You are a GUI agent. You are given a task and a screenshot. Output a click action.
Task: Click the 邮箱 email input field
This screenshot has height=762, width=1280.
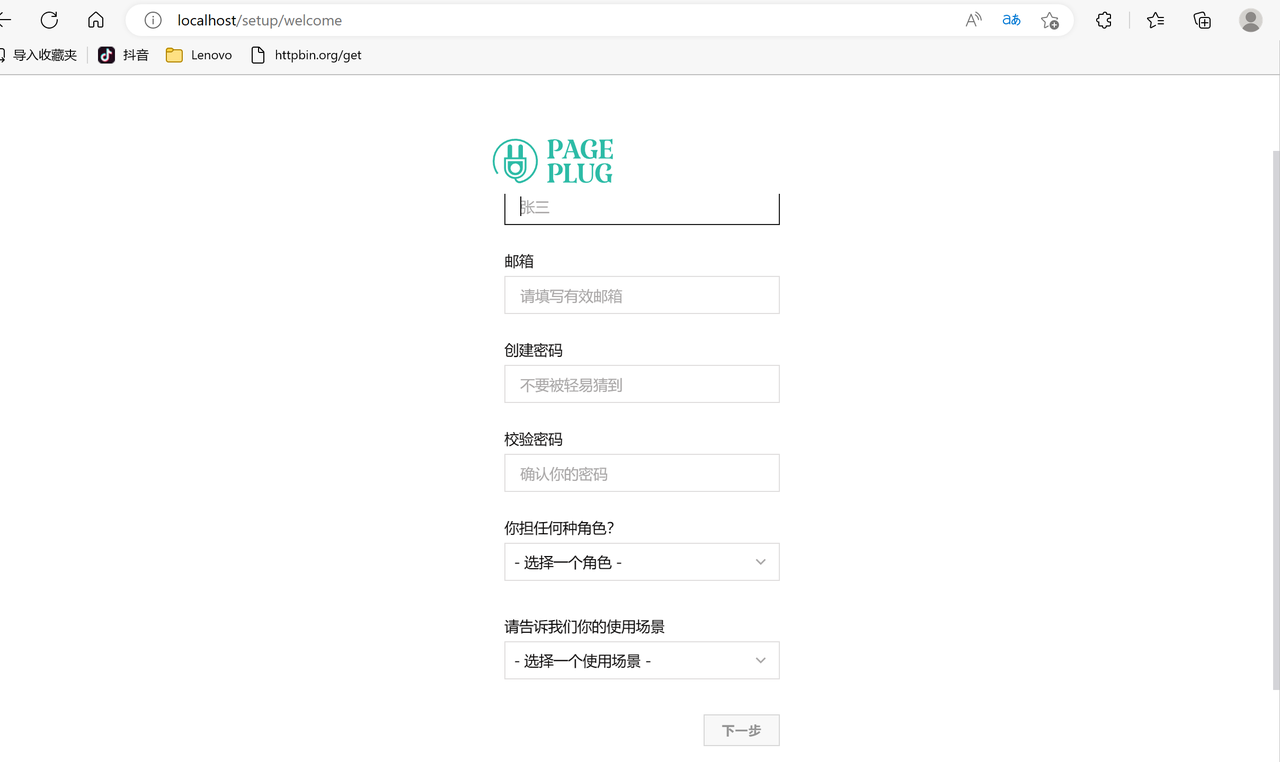coord(642,295)
